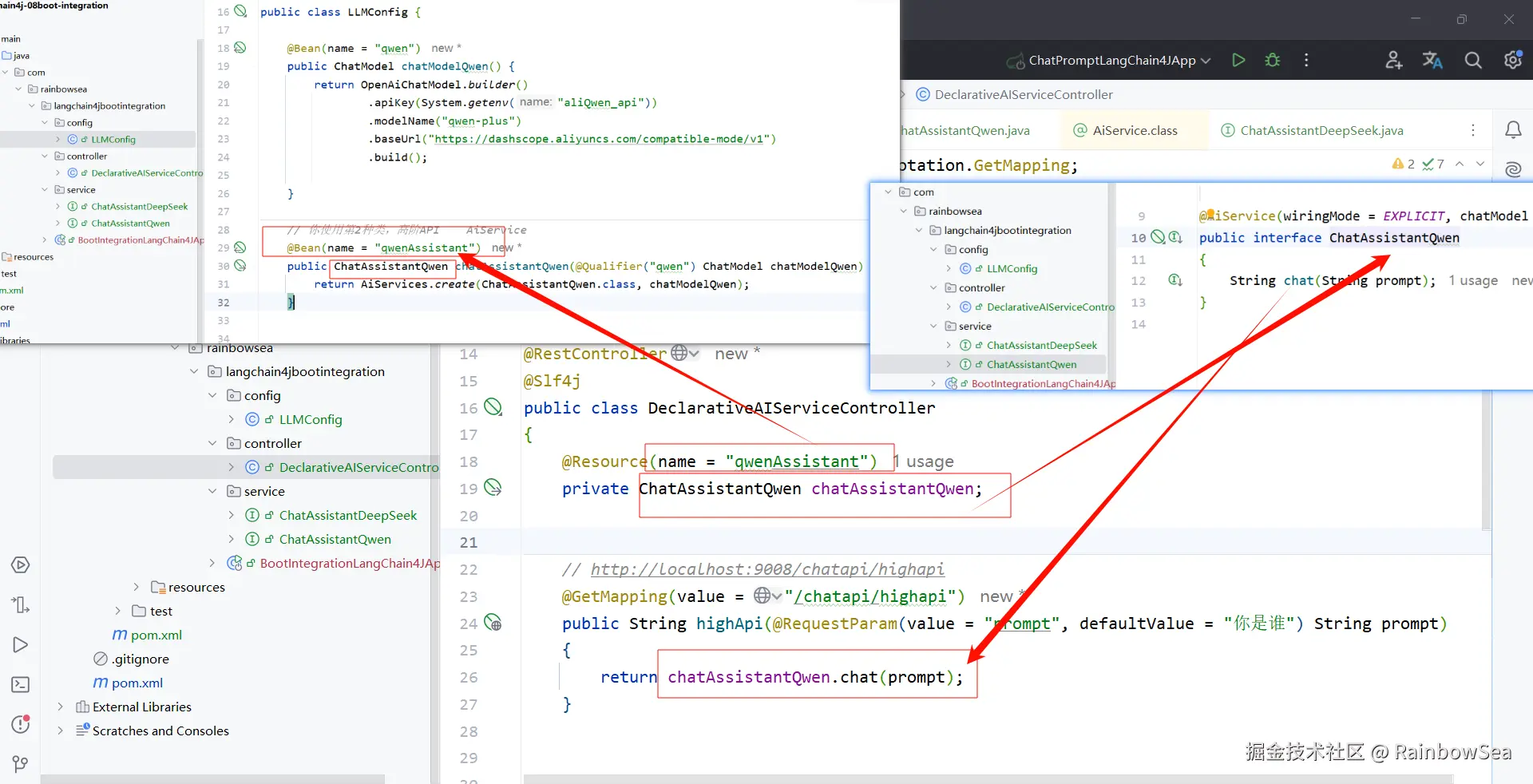
Task: Open the Run tool window in the left strip
Action: click(21, 645)
